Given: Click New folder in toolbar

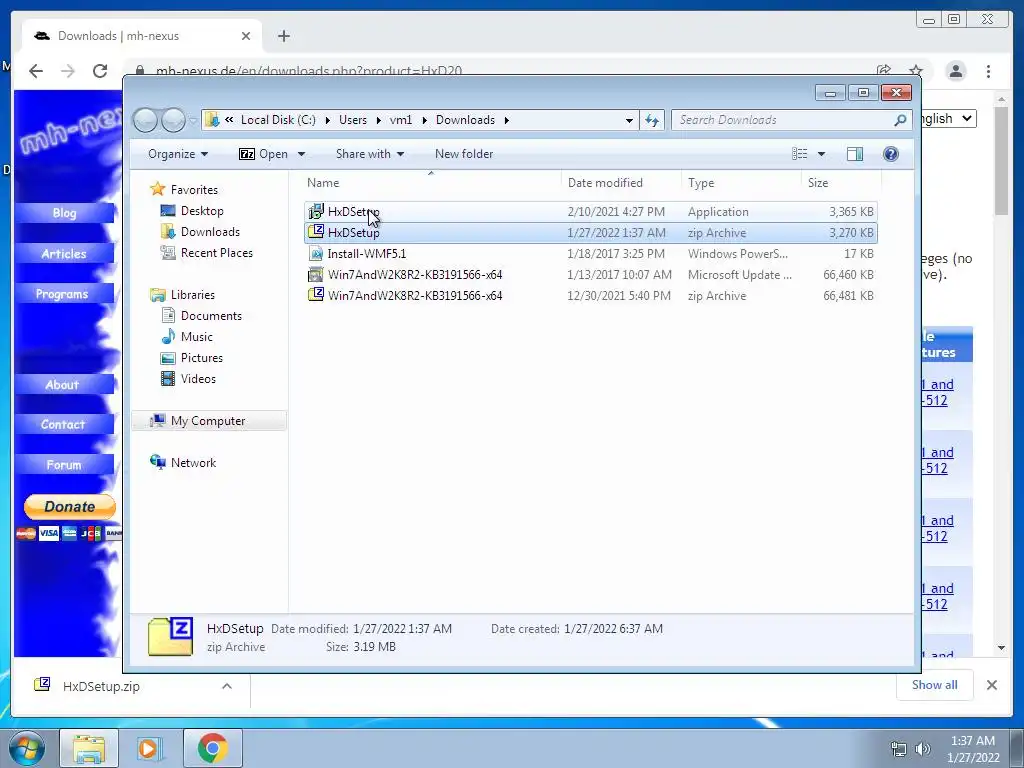Looking at the screenshot, I should click(464, 154).
